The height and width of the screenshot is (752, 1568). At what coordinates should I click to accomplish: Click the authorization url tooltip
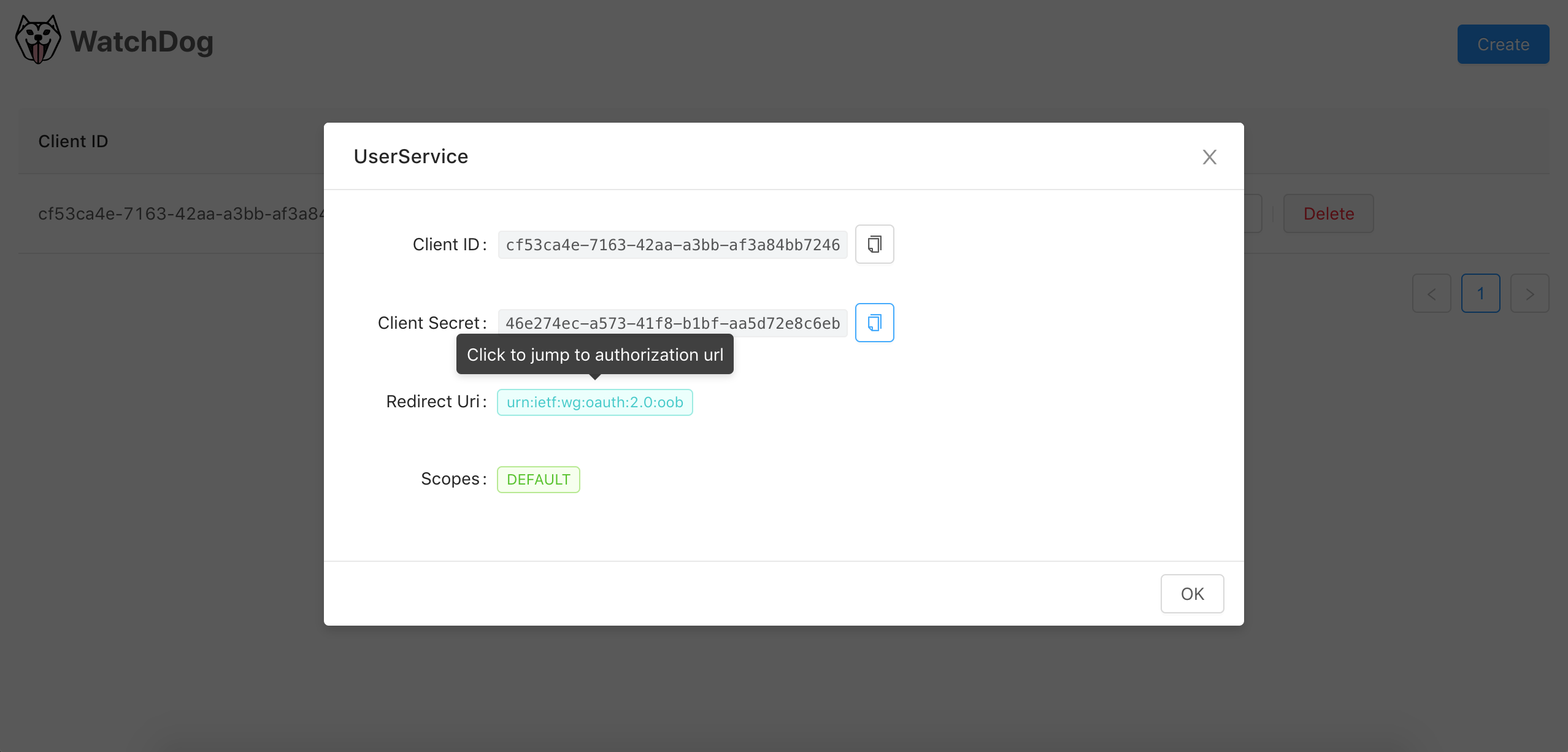pos(594,355)
